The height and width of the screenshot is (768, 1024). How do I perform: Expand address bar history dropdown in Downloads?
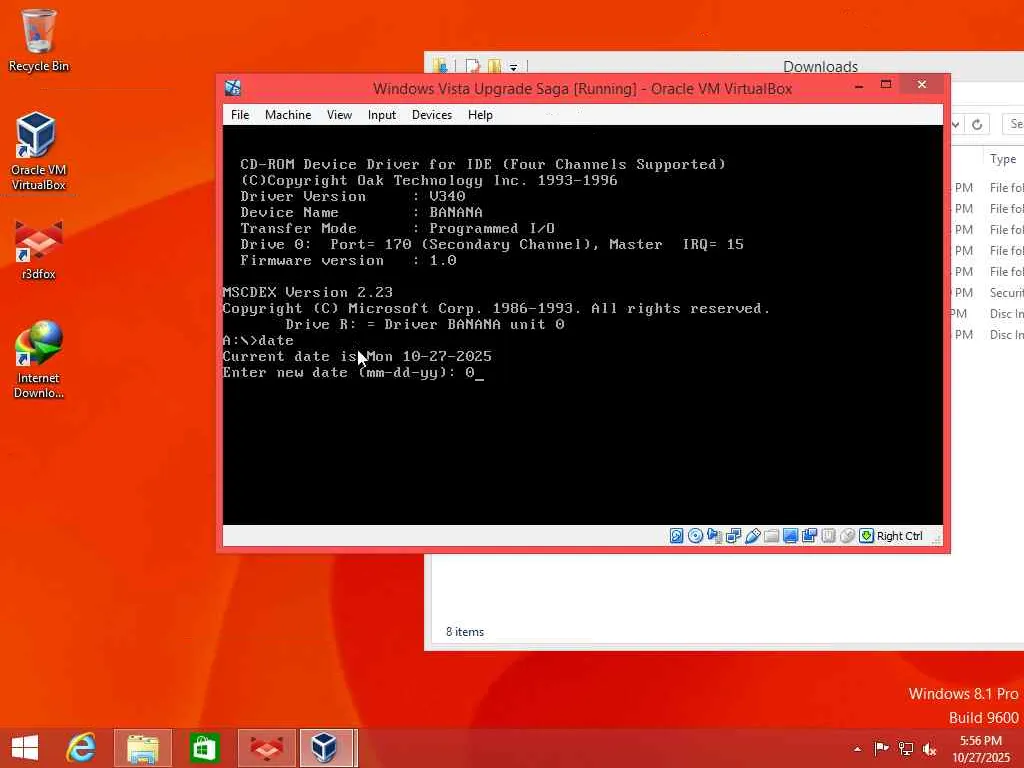pos(955,124)
